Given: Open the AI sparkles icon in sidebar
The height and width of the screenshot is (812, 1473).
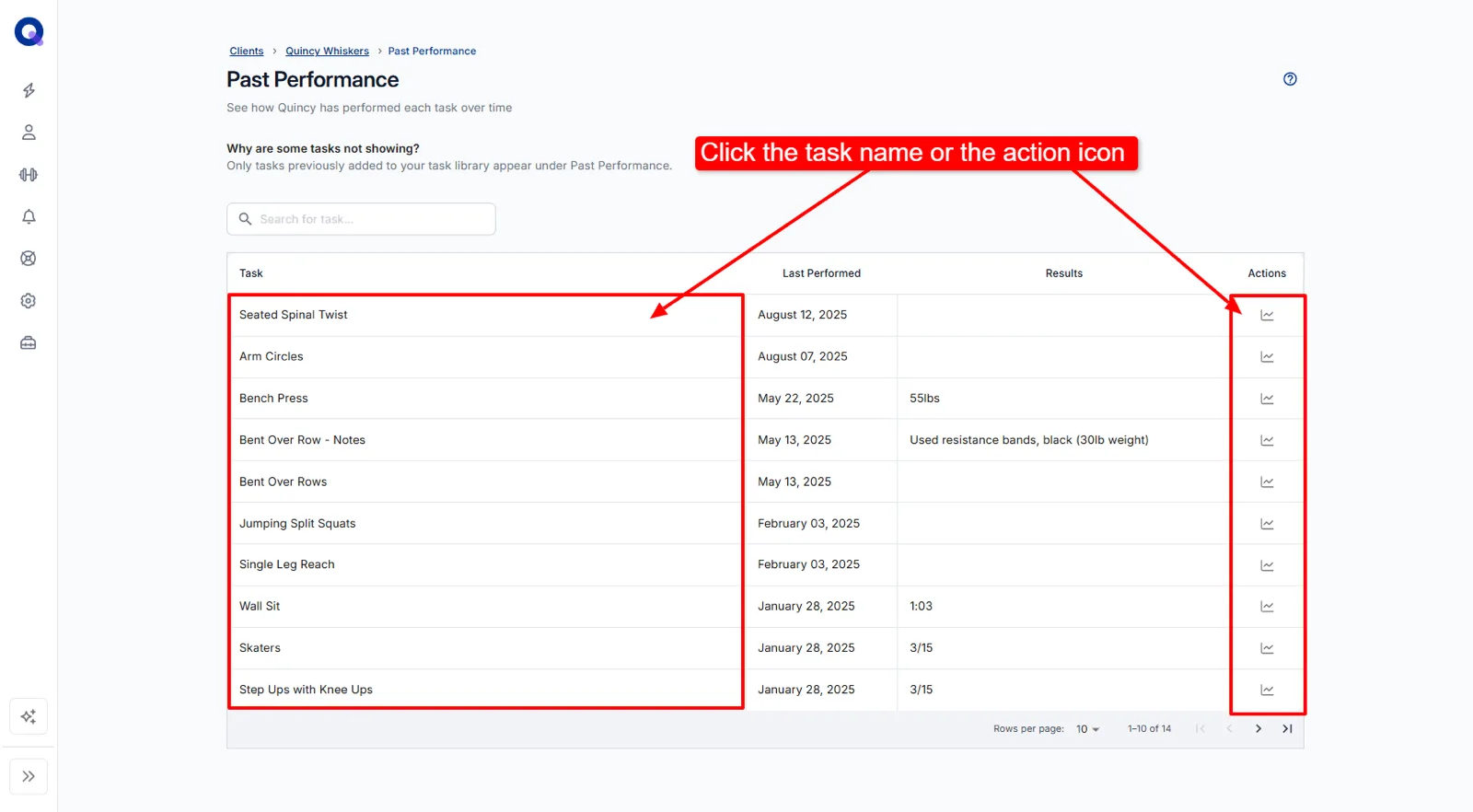Looking at the screenshot, I should click(29, 716).
